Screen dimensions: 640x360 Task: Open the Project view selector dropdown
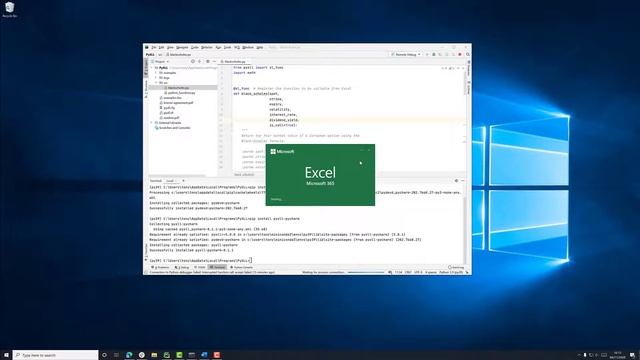click(x=160, y=62)
